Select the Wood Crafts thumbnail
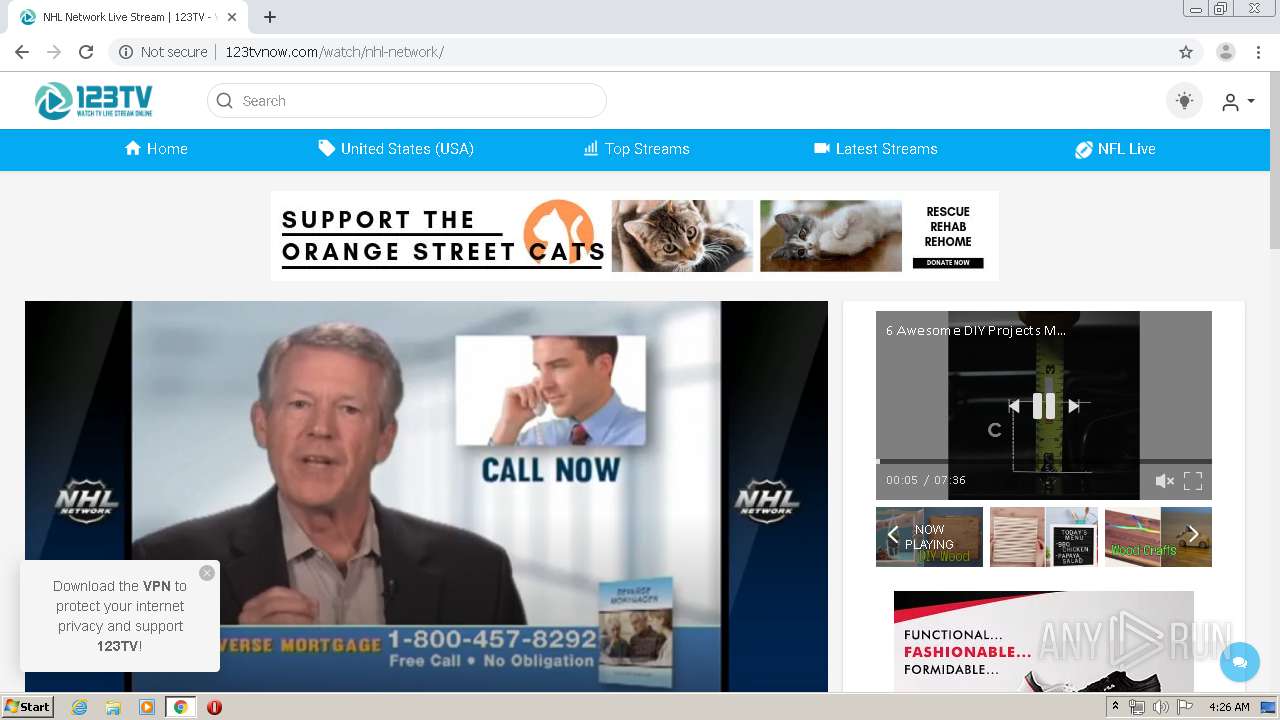 tap(1158, 537)
